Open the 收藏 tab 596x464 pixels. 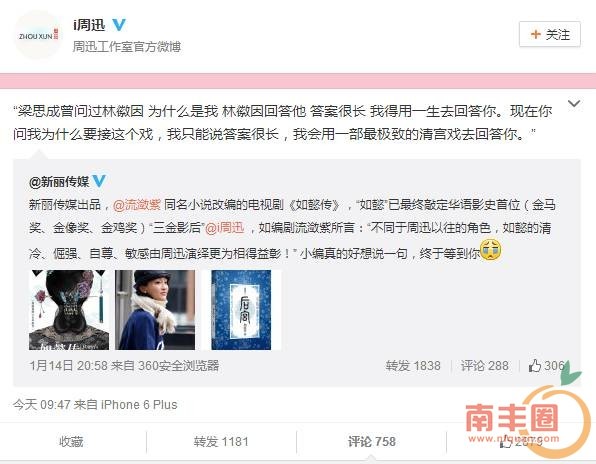pos(71,442)
